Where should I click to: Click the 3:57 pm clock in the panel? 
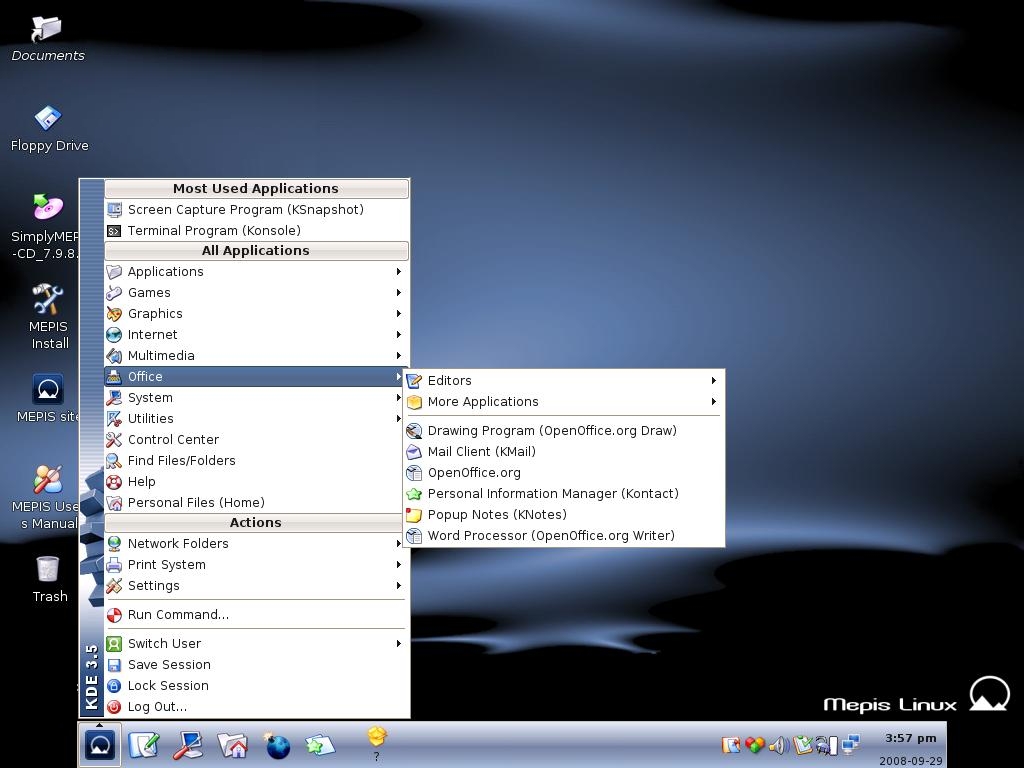(910, 738)
